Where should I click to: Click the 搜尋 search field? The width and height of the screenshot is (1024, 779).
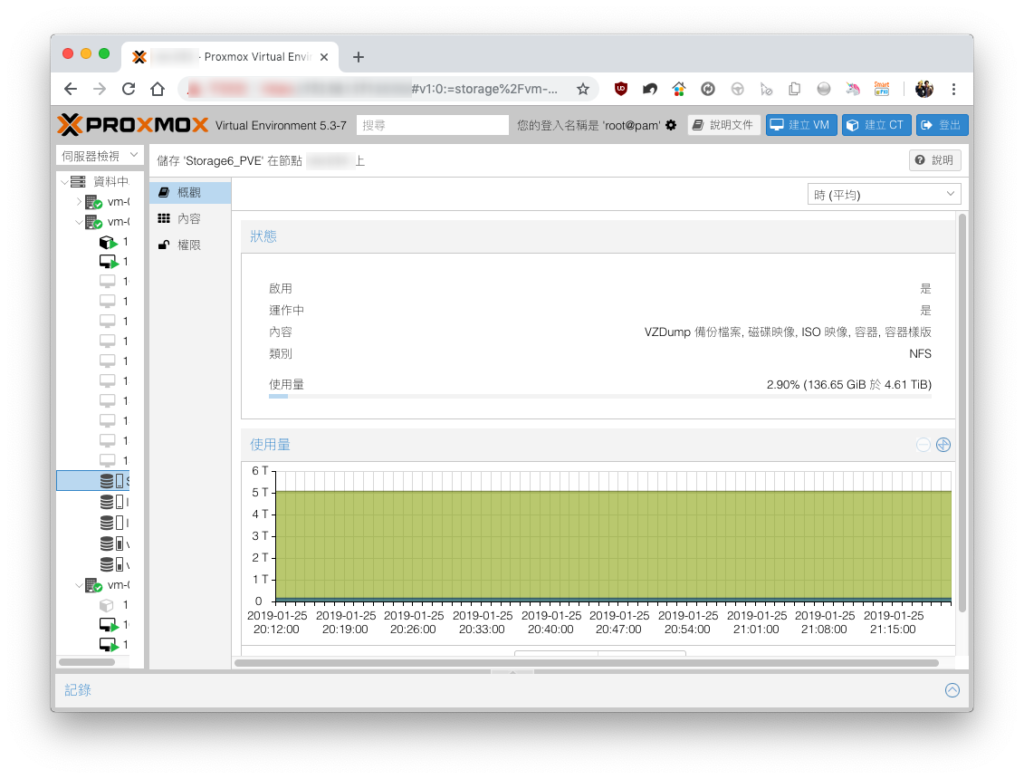(x=432, y=125)
